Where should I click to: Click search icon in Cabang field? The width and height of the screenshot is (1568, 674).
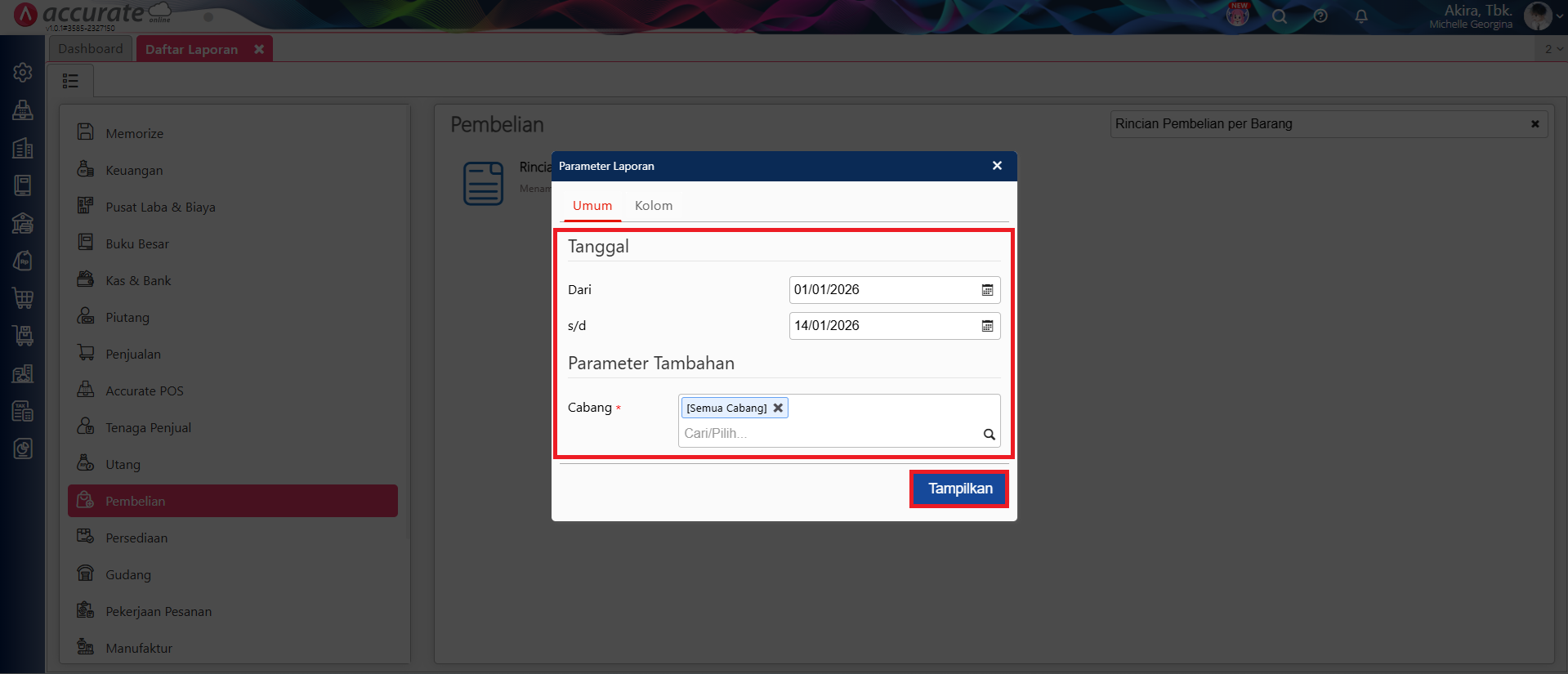coord(989,435)
